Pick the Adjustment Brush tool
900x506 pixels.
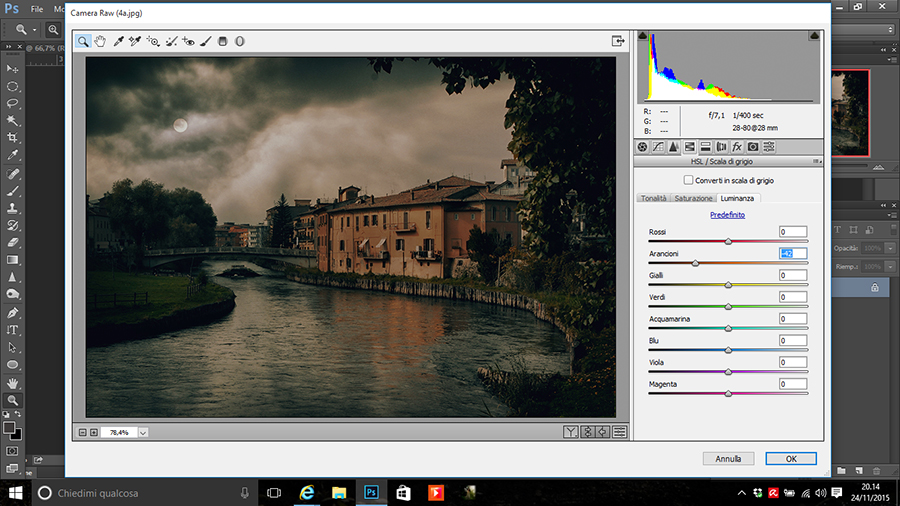coord(205,41)
